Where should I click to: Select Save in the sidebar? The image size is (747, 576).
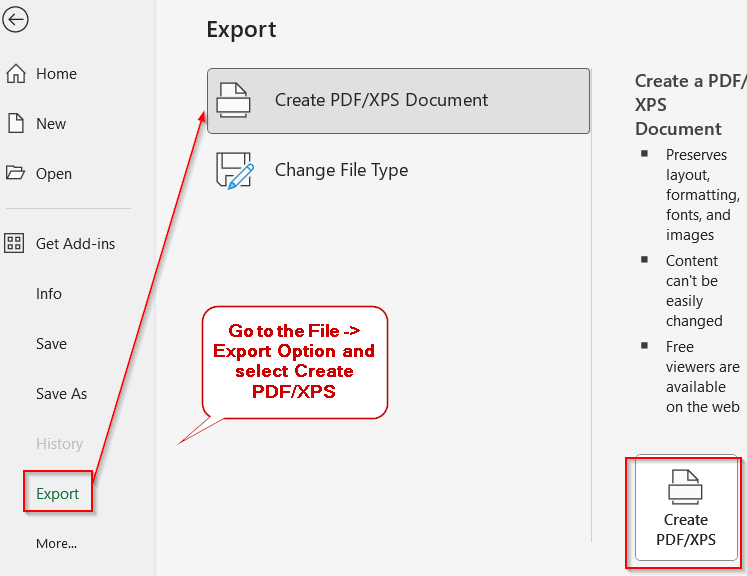51,344
